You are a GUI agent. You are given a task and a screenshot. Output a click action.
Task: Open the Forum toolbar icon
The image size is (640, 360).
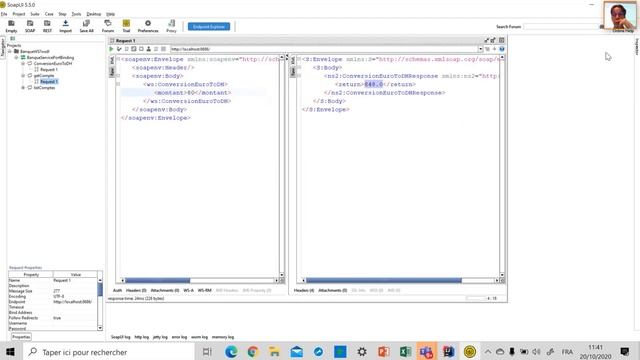pos(108,26)
